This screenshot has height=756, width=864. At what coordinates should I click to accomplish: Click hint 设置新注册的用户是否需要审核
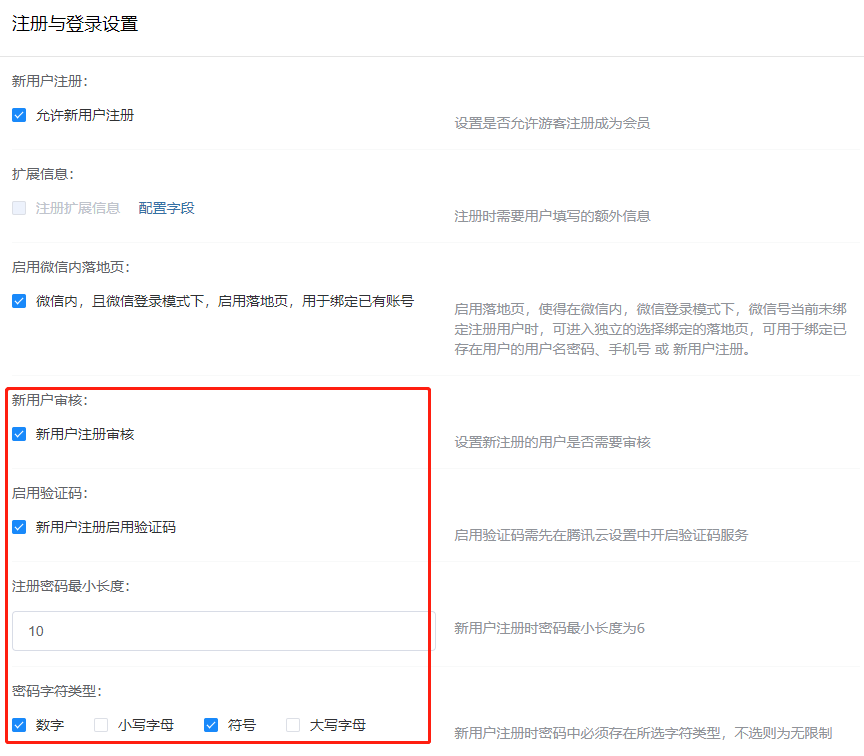coord(552,442)
